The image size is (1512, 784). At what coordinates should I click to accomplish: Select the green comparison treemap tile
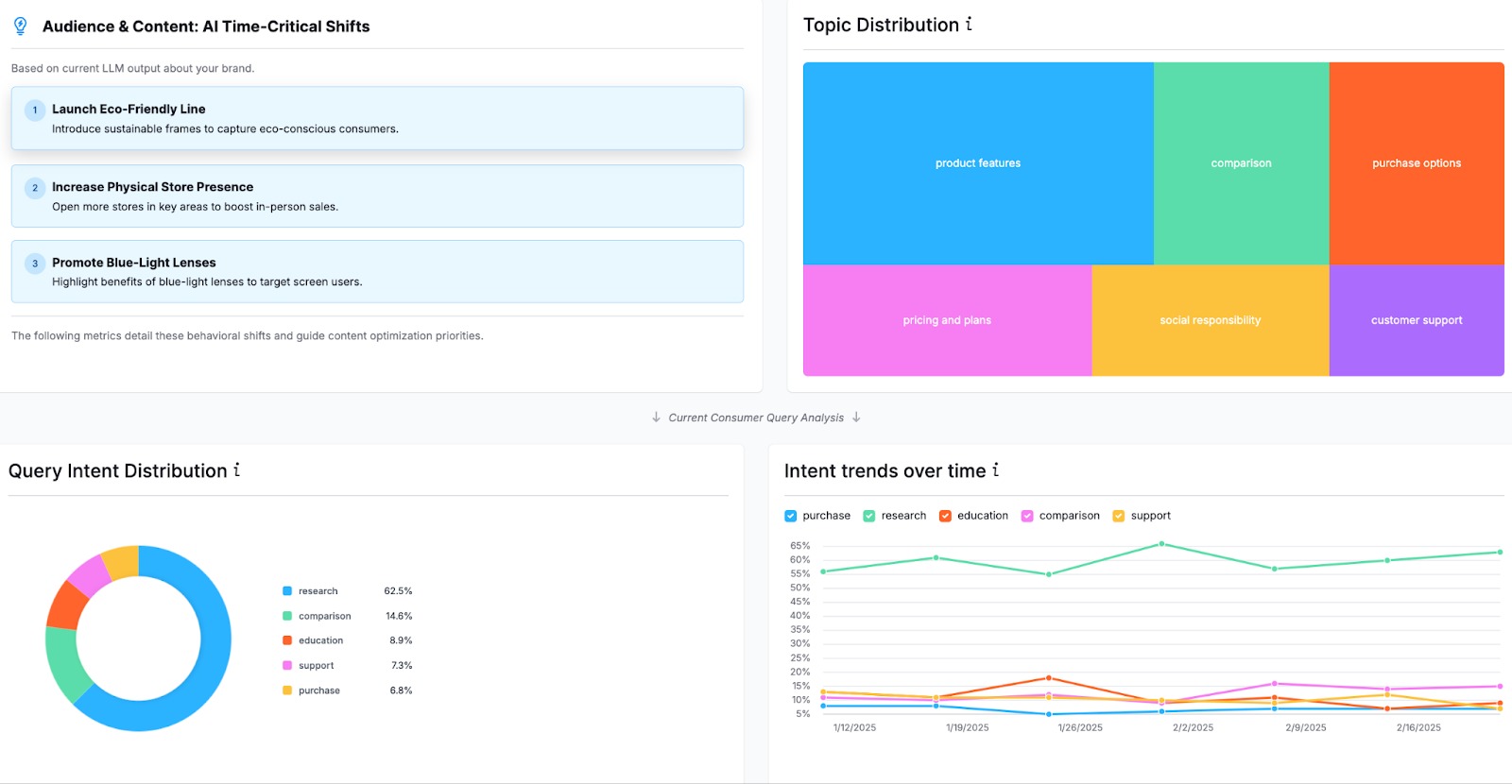[1242, 163]
